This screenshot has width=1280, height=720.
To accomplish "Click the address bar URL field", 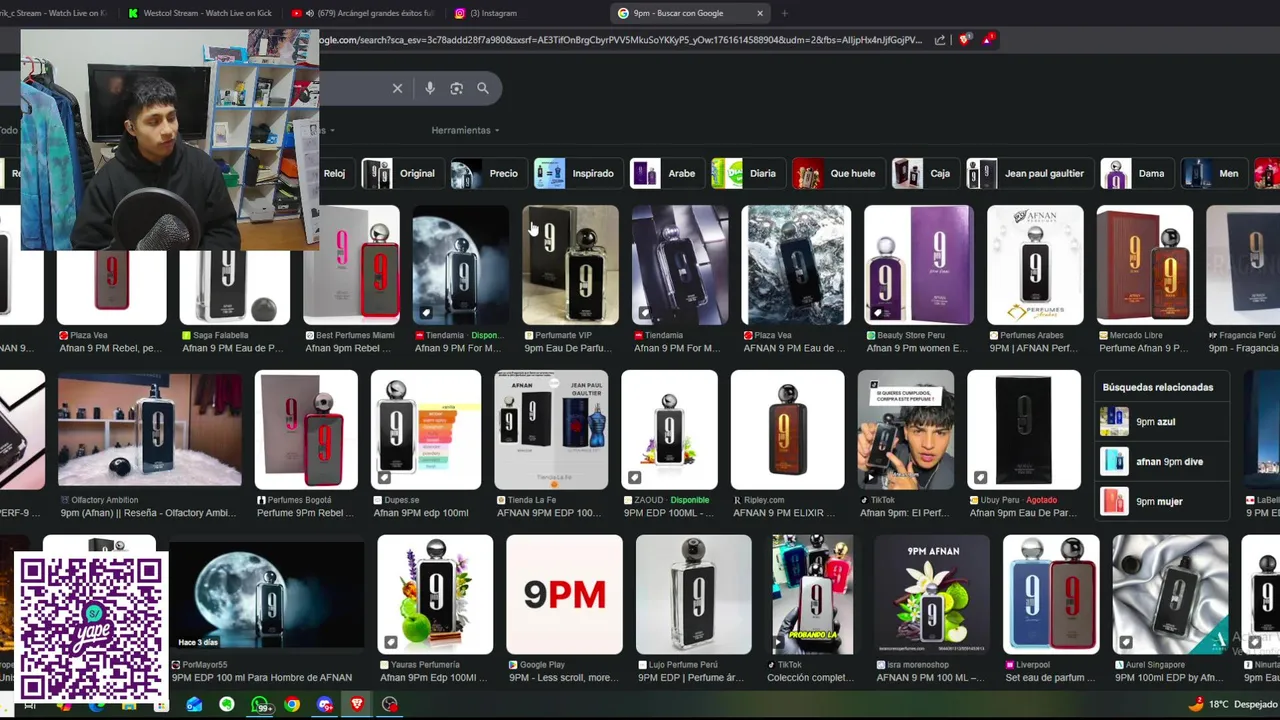I will 620,40.
